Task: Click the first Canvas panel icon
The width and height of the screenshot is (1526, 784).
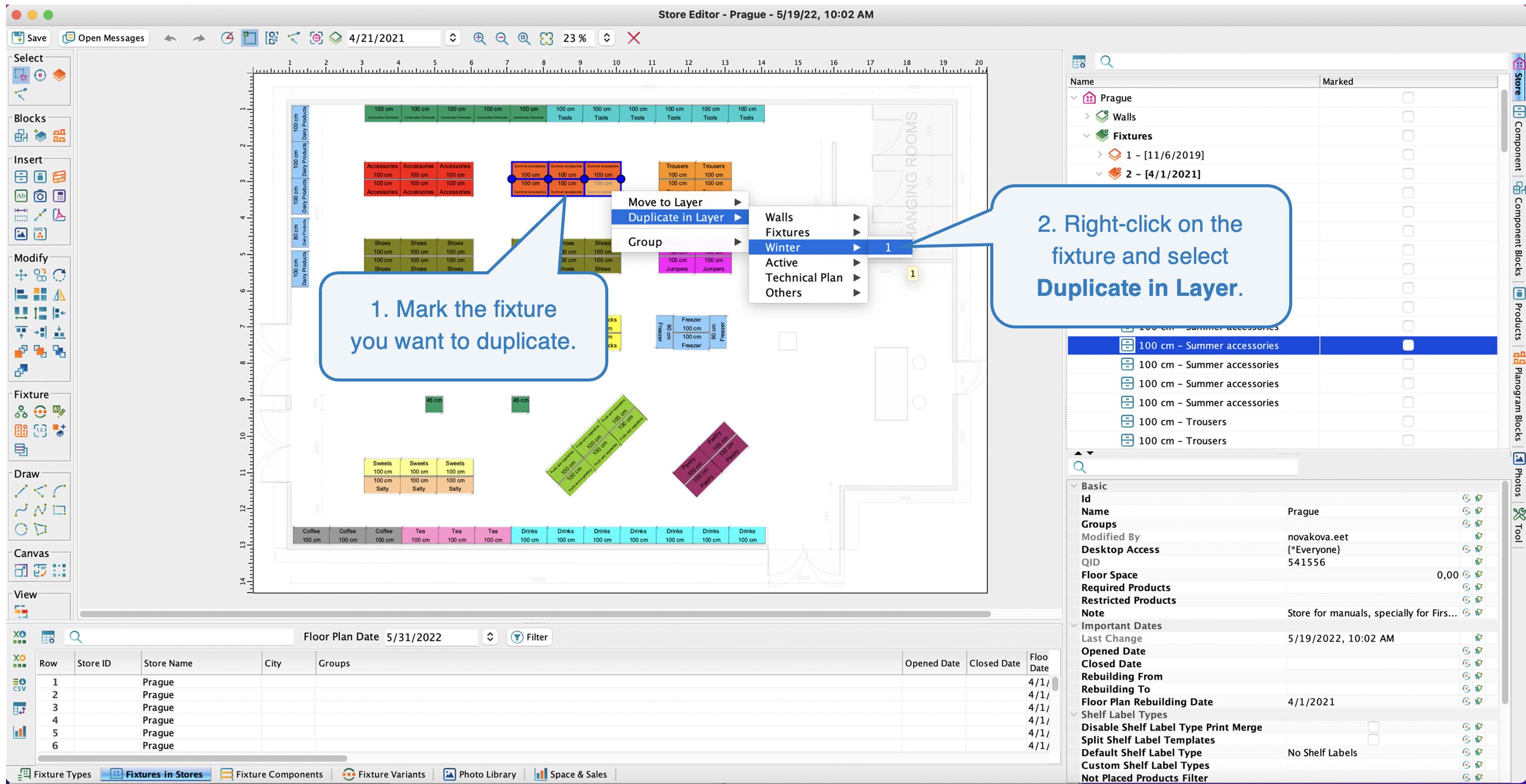Action: [x=21, y=571]
